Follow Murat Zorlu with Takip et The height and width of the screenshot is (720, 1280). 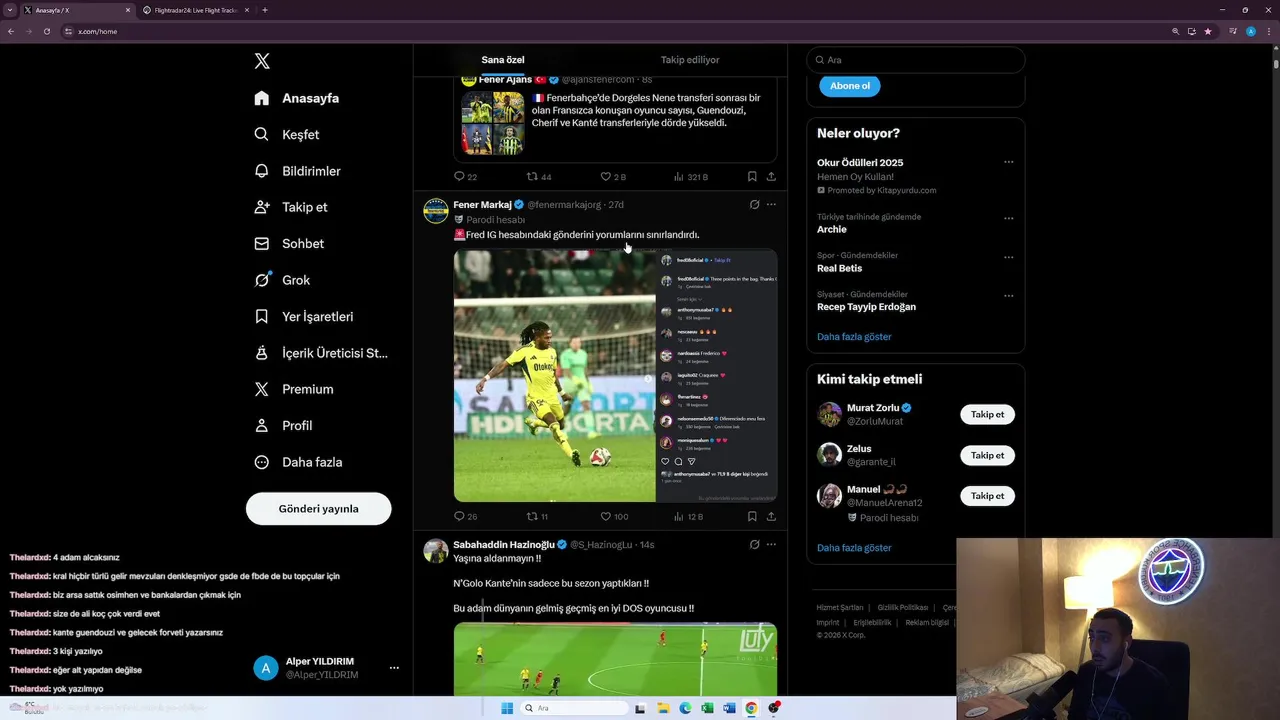point(987,414)
